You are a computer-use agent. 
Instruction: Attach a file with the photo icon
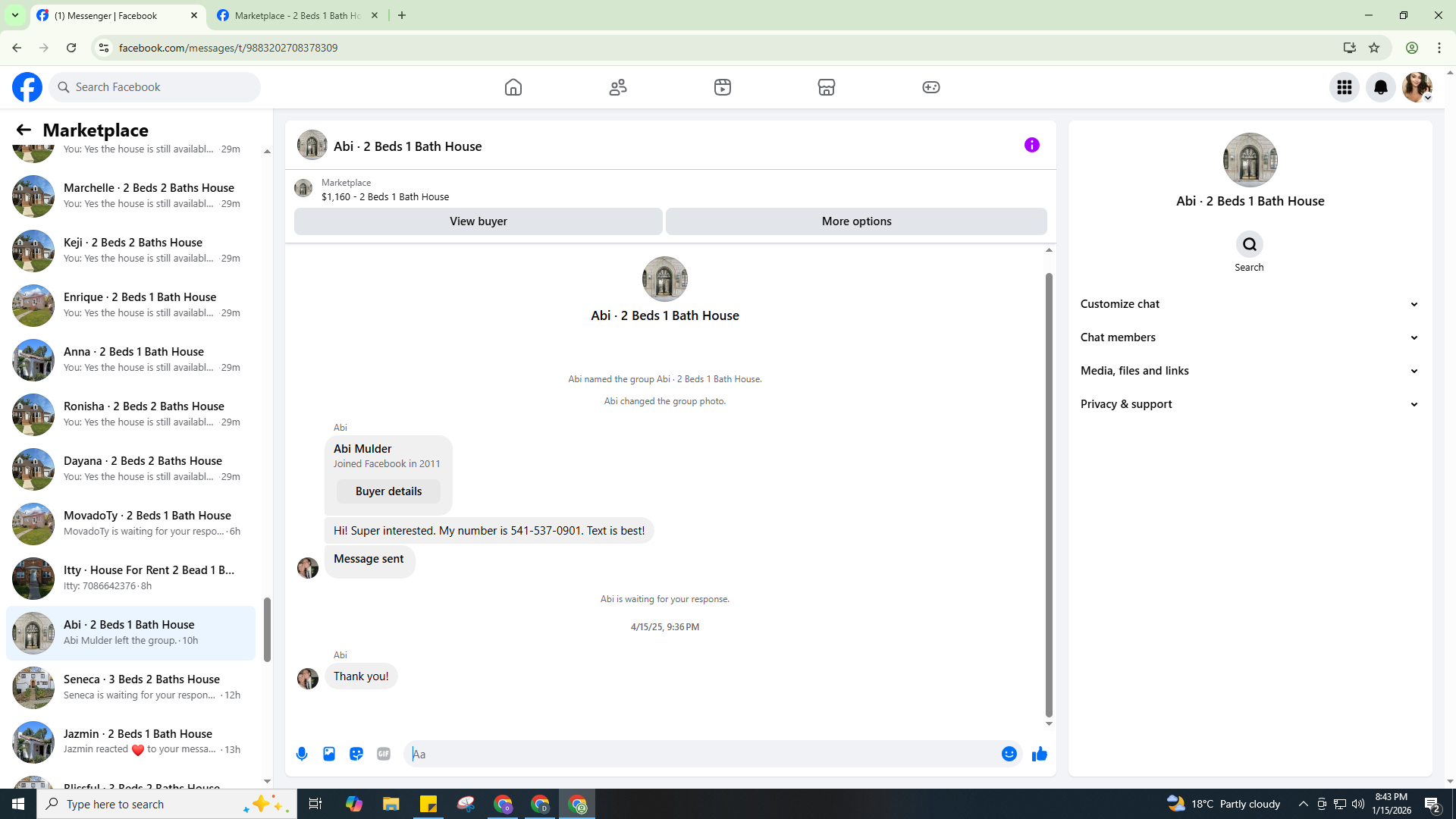pyautogui.click(x=329, y=754)
